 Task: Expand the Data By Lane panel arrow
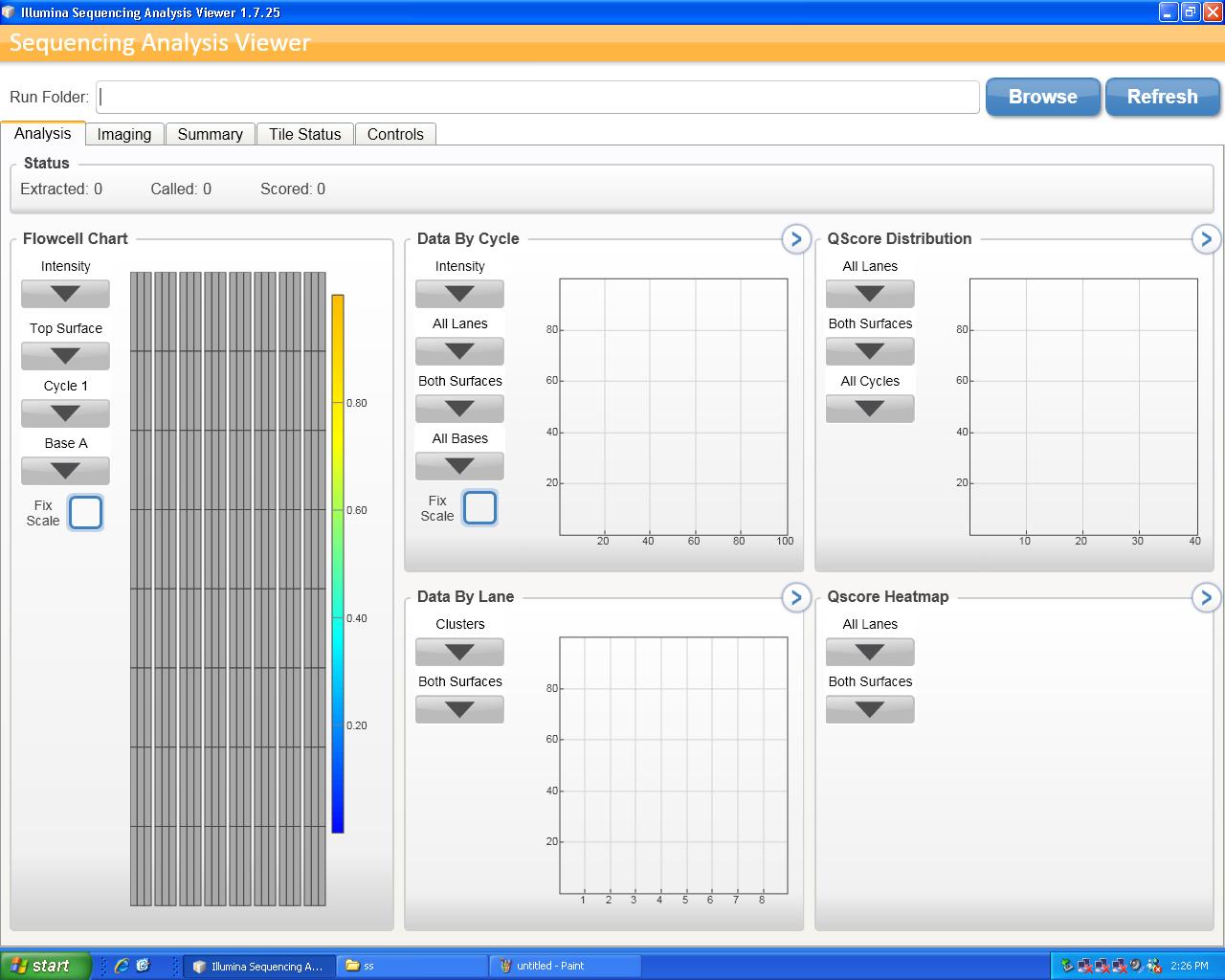(x=796, y=597)
